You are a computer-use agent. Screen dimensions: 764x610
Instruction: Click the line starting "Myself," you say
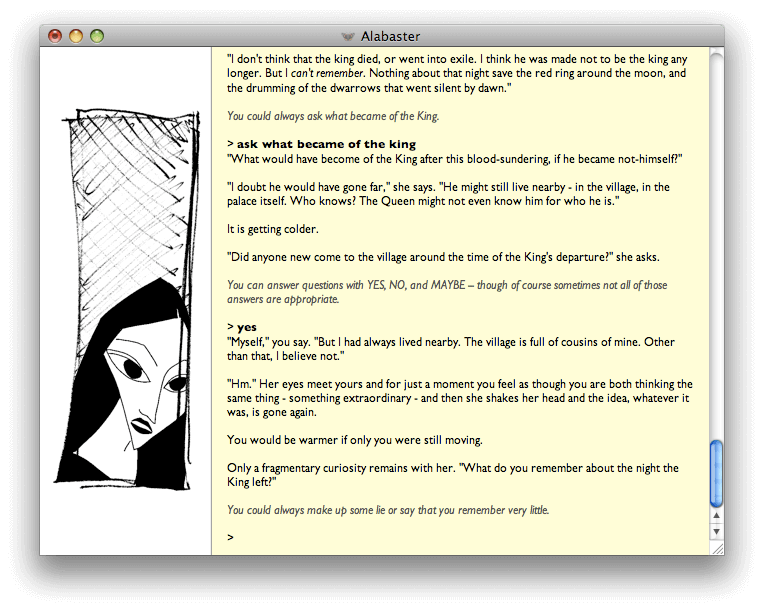click(451, 349)
